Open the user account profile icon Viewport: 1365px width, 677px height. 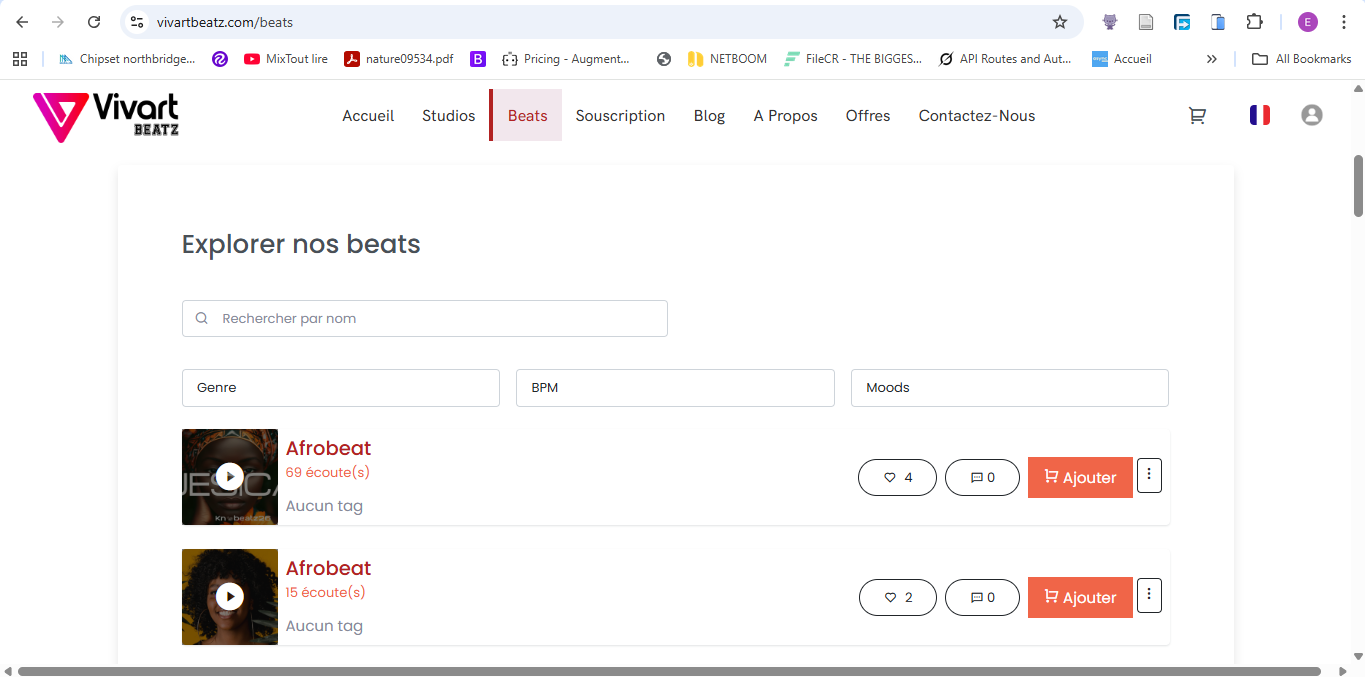1311,116
